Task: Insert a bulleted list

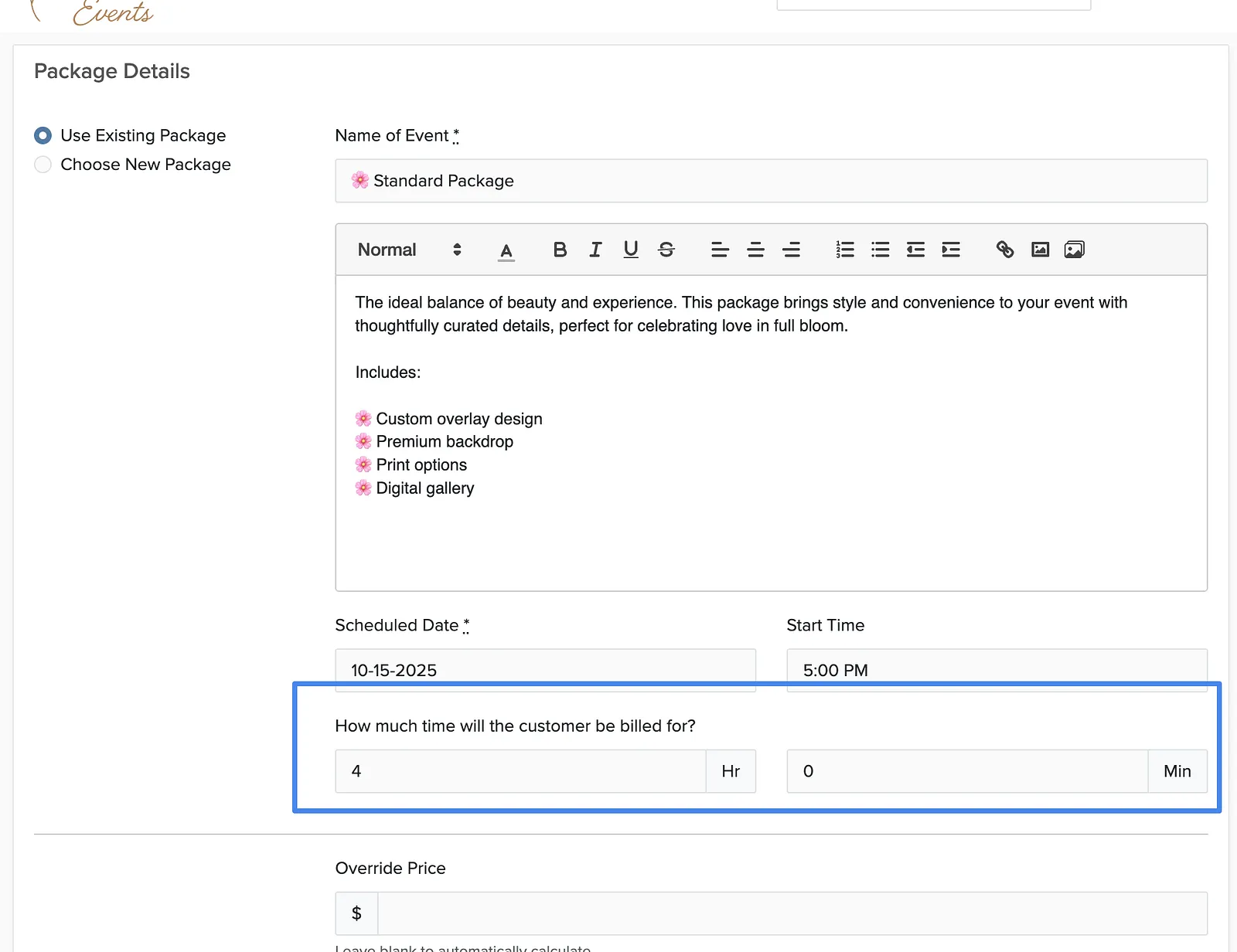Action: (881, 250)
